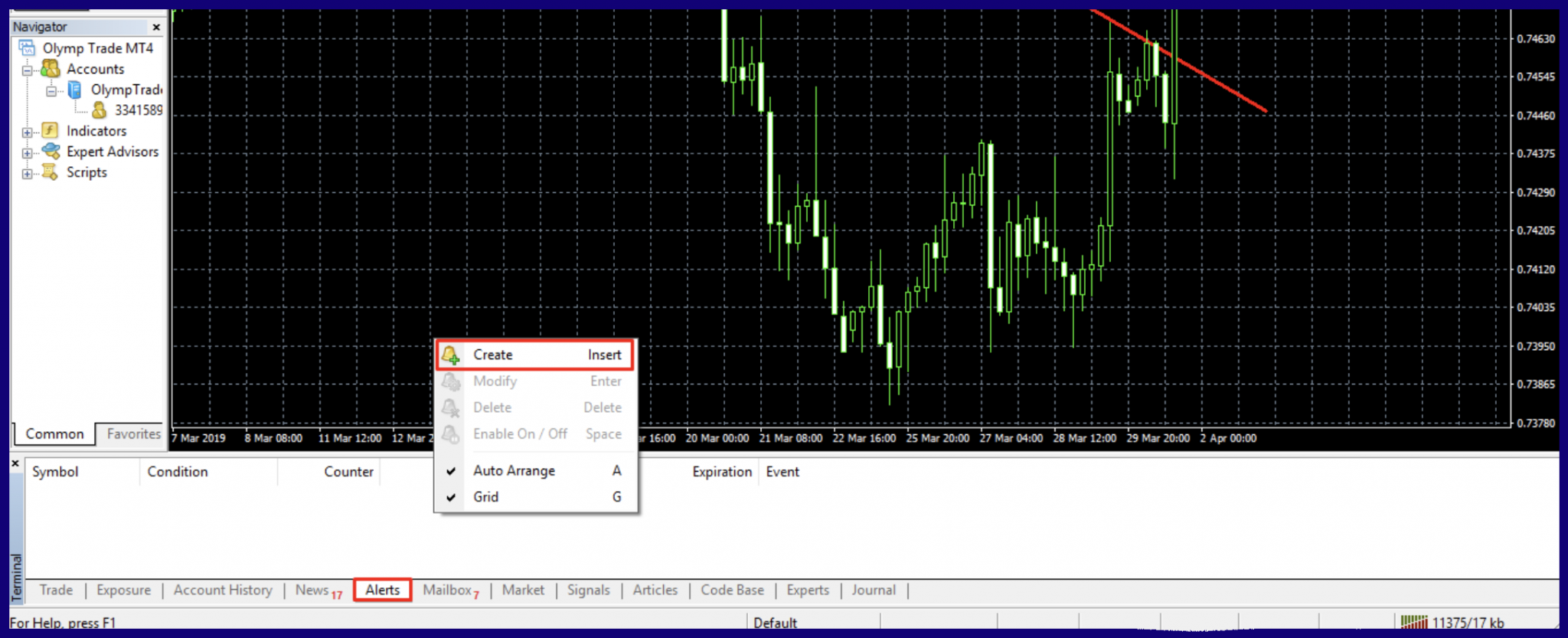Open the Journal tab

873,590
